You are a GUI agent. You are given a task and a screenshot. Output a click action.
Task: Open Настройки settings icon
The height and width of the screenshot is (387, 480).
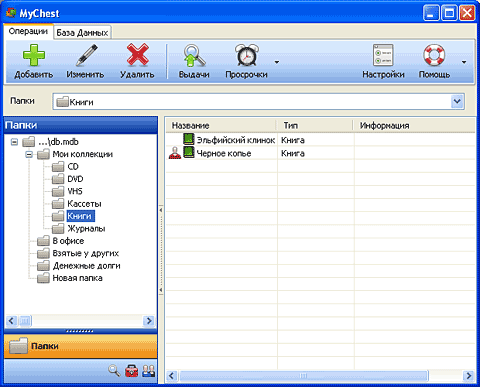[x=383, y=55]
